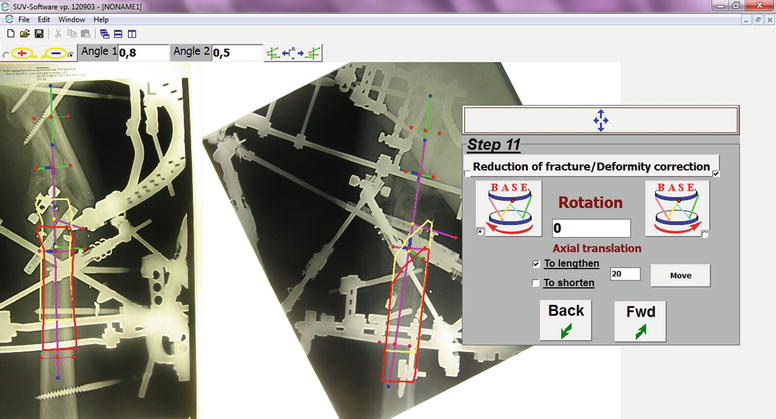Click the Rotation value input field

pyautogui.click(x=591, y=228)
